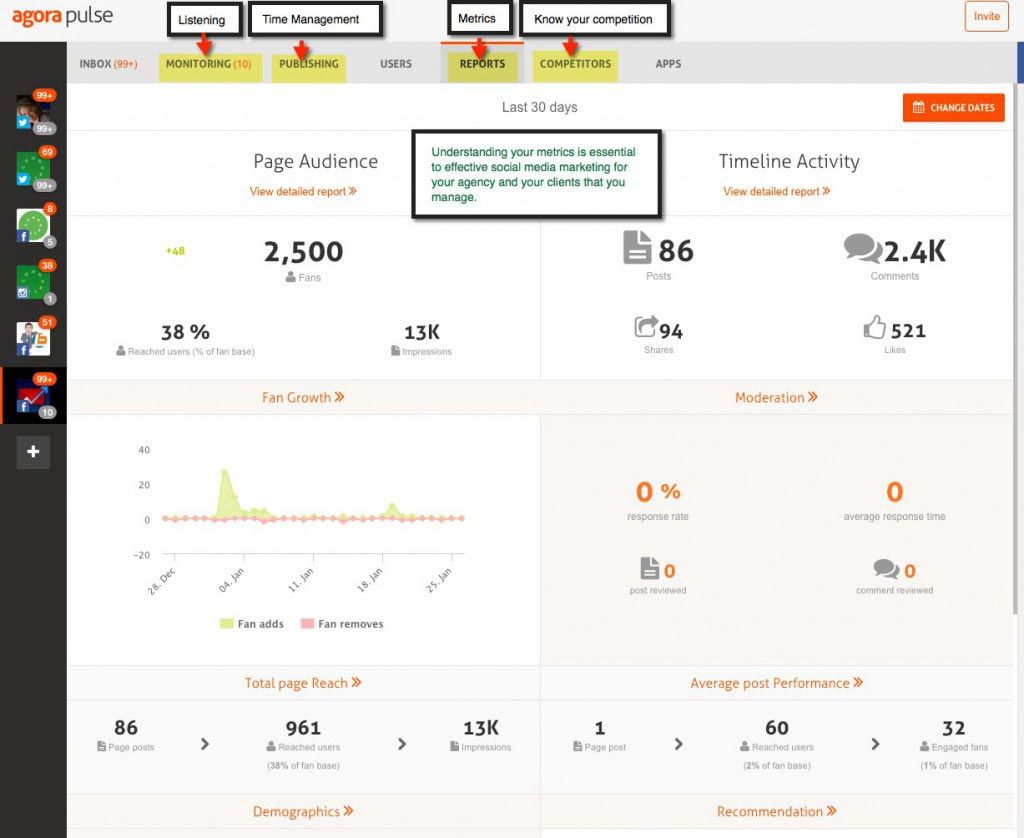Go to the Publishing tab

[309, 64]
